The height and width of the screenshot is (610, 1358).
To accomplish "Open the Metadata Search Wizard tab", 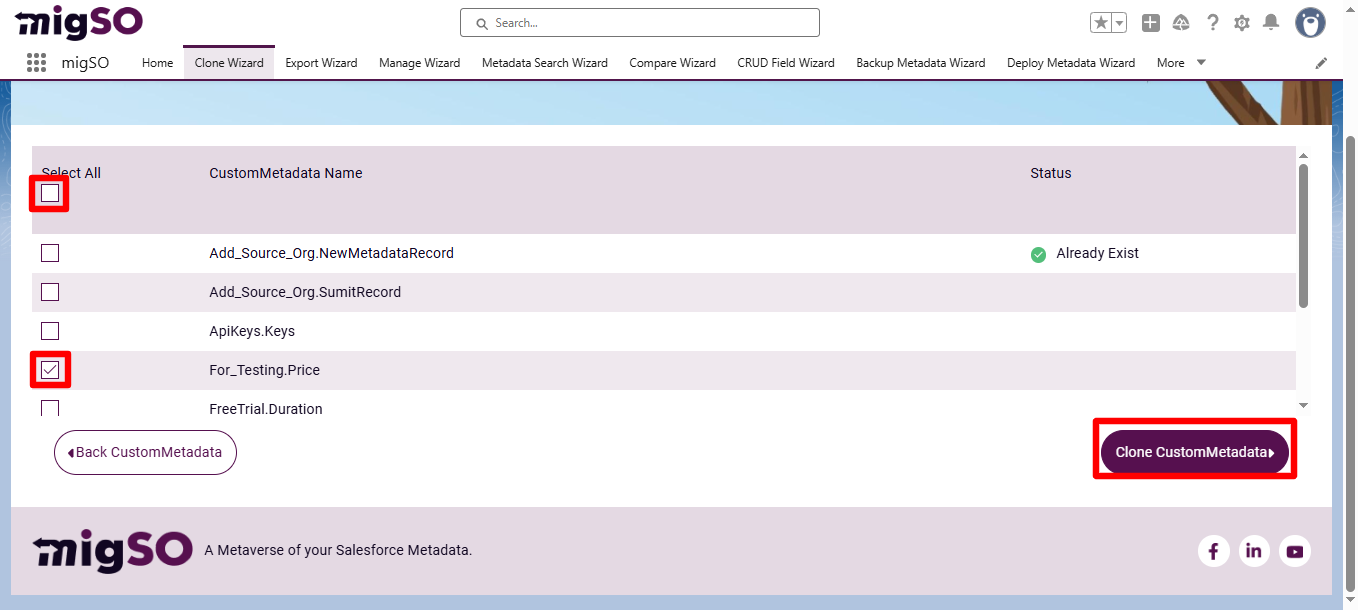I will (545, 63).
